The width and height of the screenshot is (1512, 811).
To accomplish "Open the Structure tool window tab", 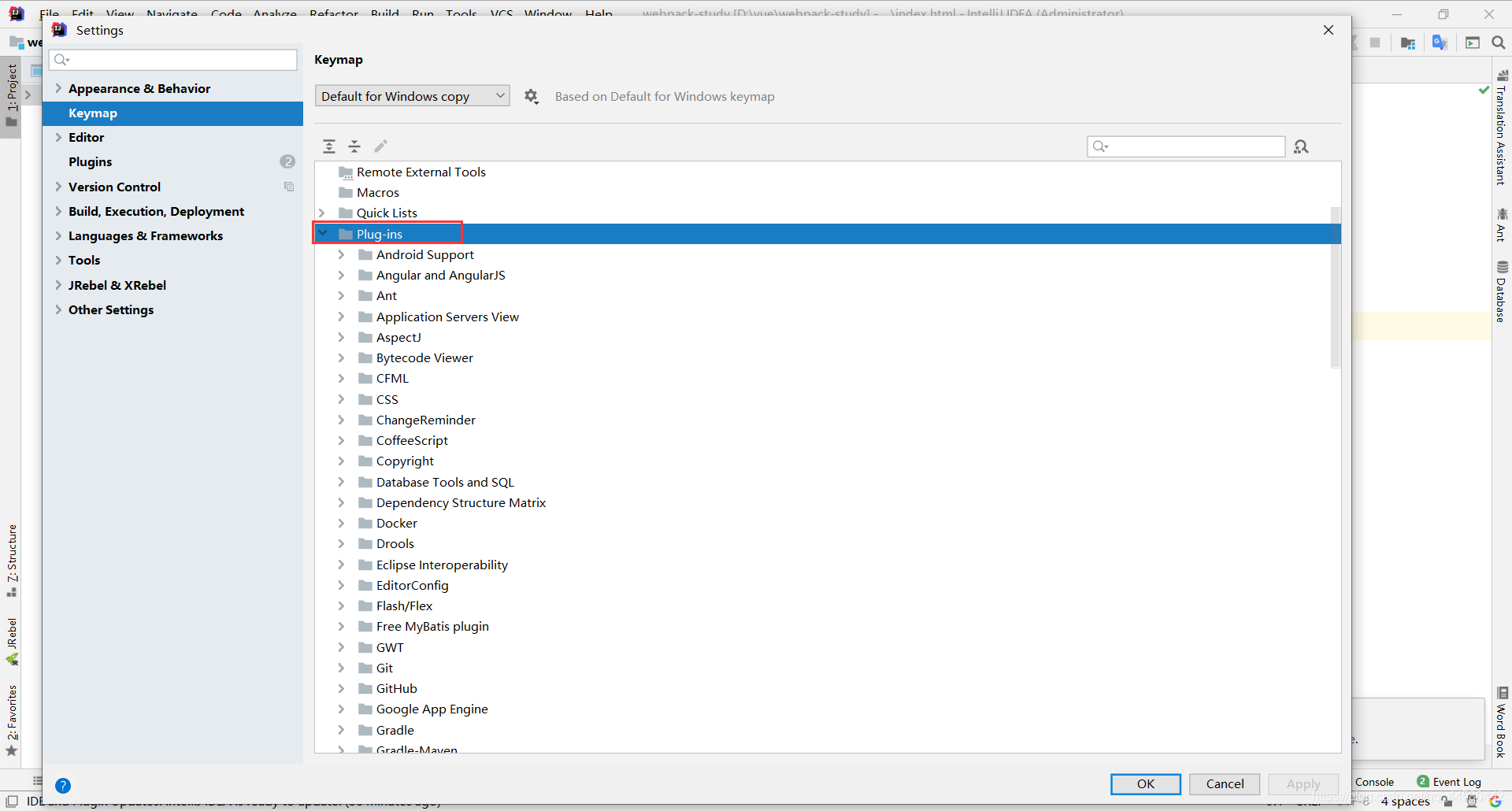I will click(12, 561).
